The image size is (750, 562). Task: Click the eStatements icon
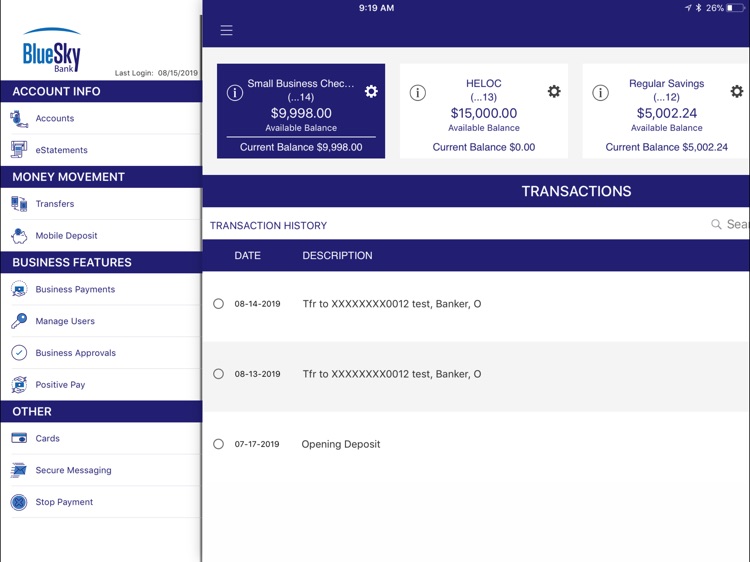point(19,150)
